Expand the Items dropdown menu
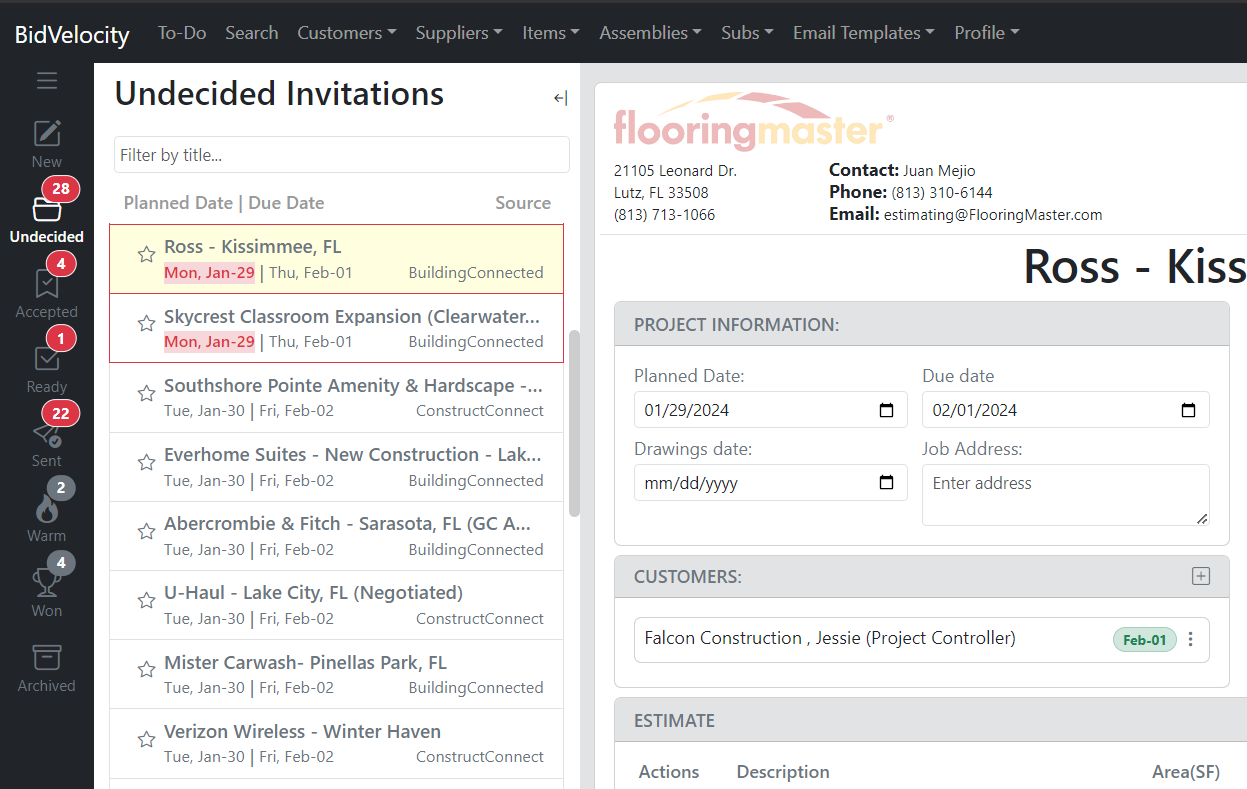1247x789 pixels. click(x=551, y=33)
